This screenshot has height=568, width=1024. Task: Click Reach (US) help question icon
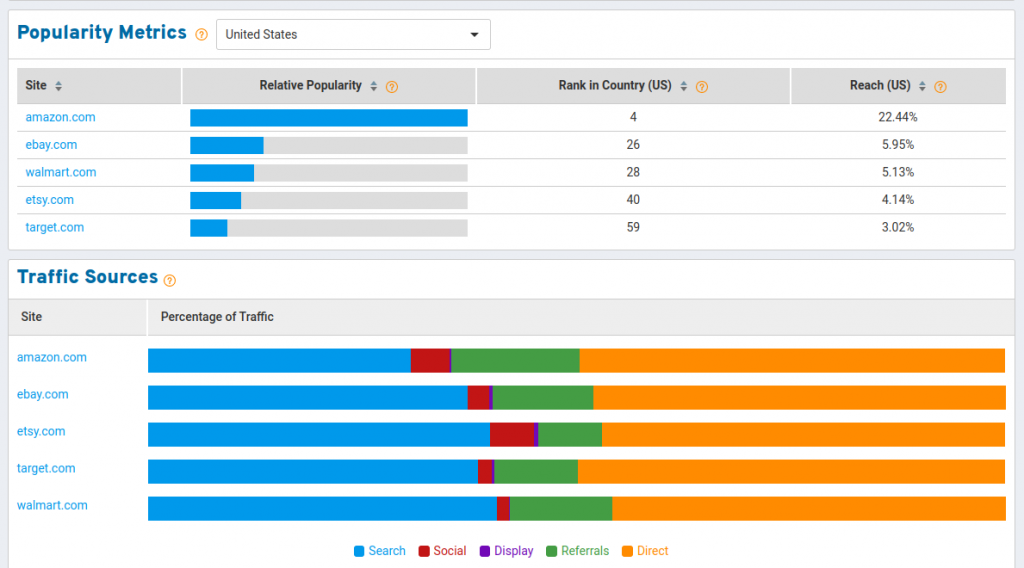click(940, 87)
